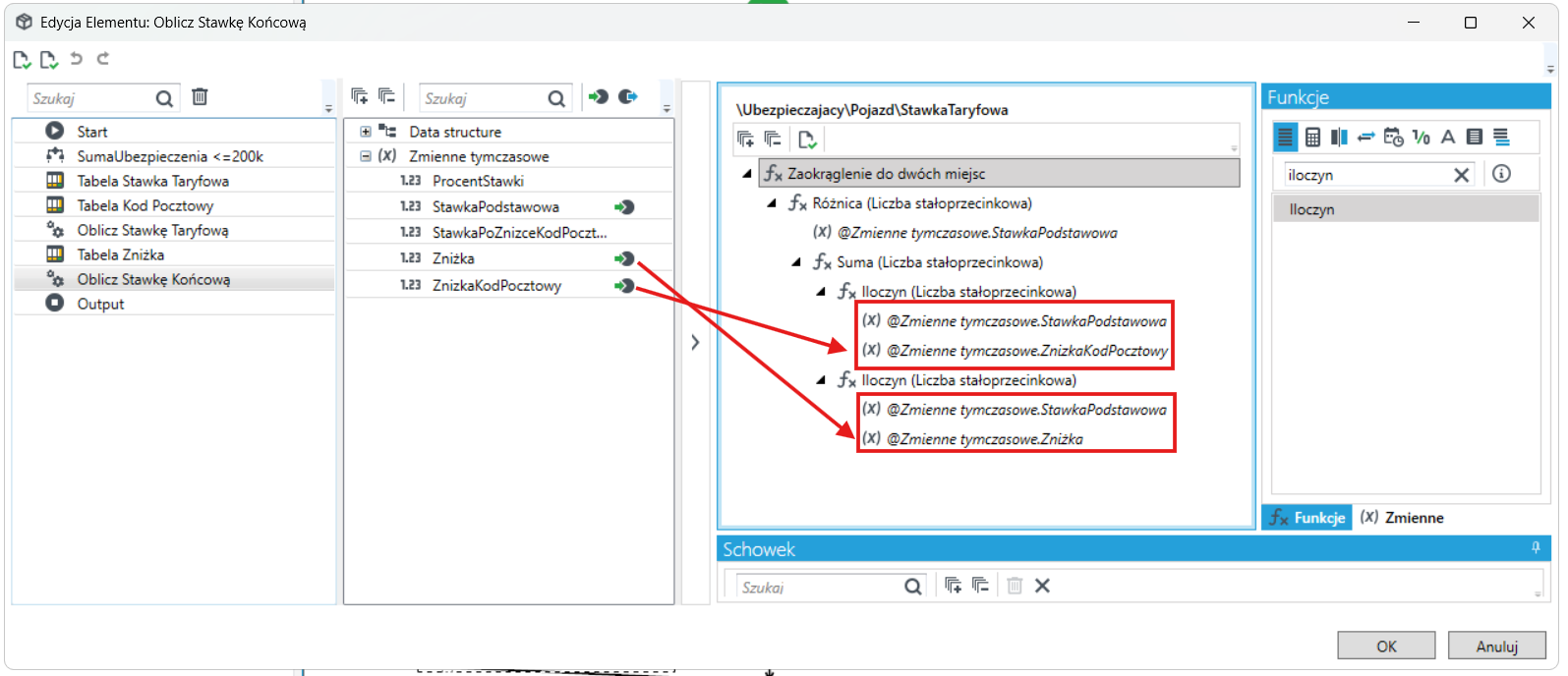The height and width of the screenshot is (676, 1568).
Task: Click the undo arrow in top toolbar
Action: [x=77, y=59]
